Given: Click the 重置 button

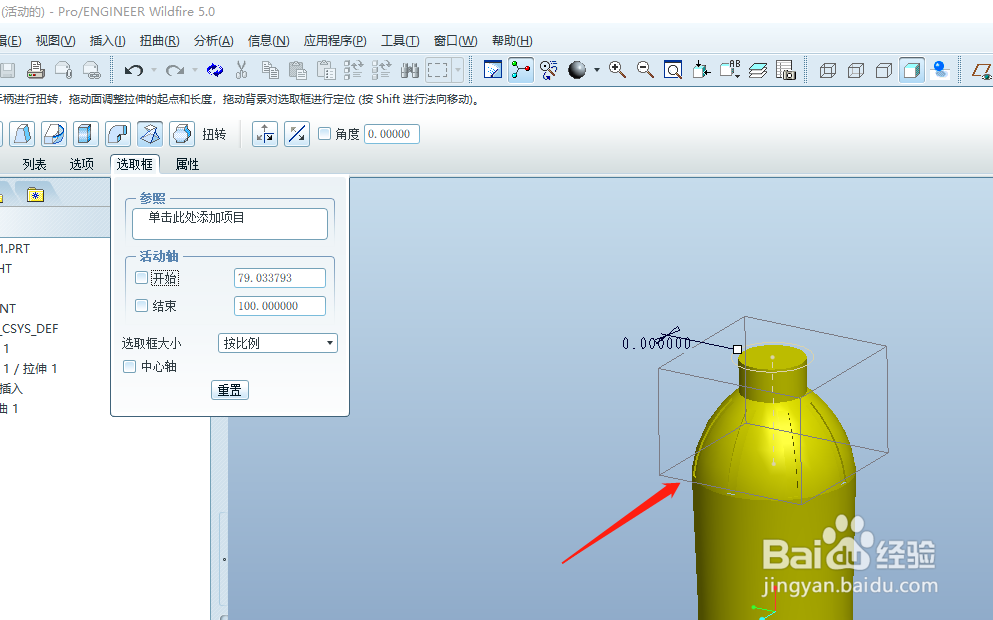Looking at the screenshot, I should click(x=229, y=390).
